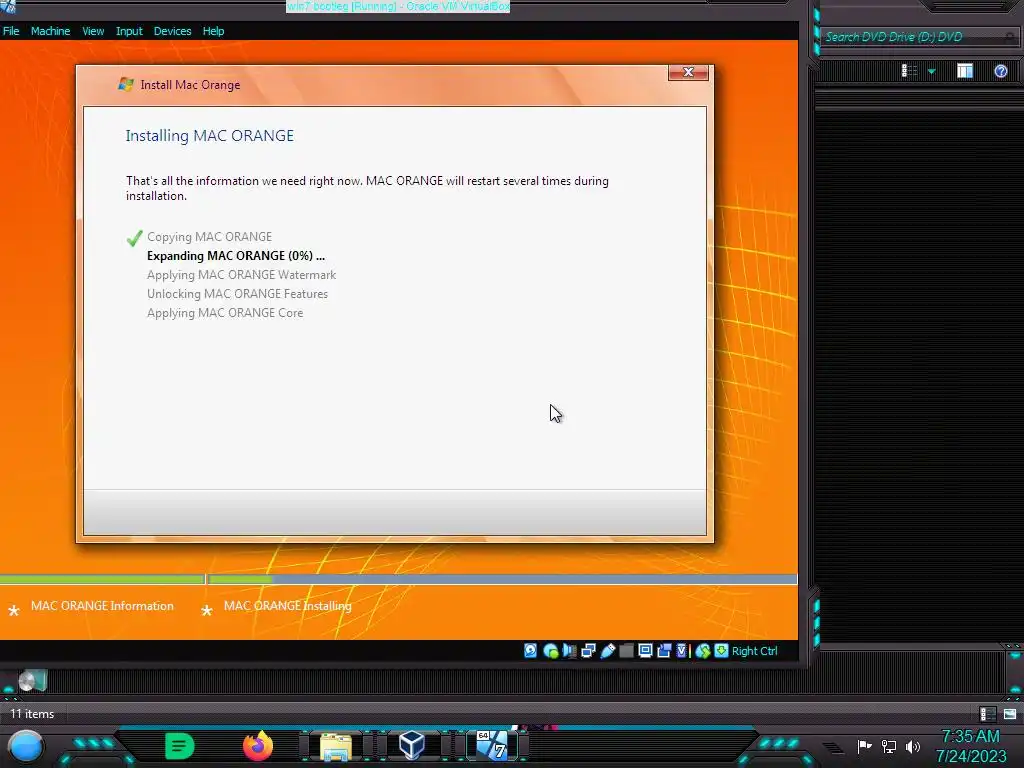Click the USB devices indicator icon
The width and height of the screenshot is (1024, 768).
point(607,650)
